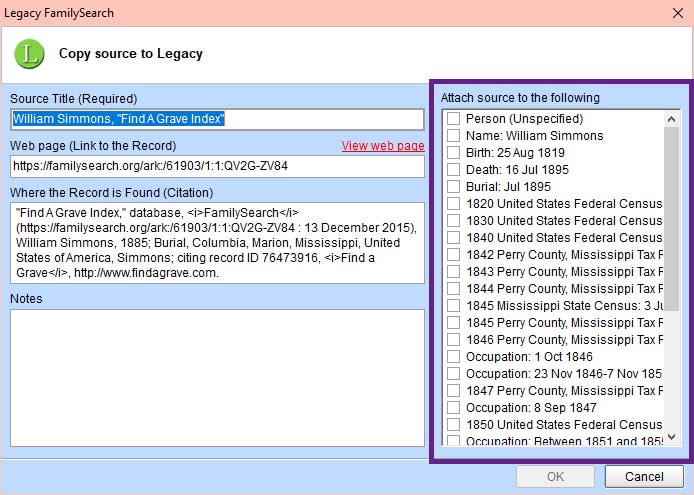This screenshot has width=694, height=495.
Task: Close the Legacy FamilySearch dialog
Action: tap(678, 13)
